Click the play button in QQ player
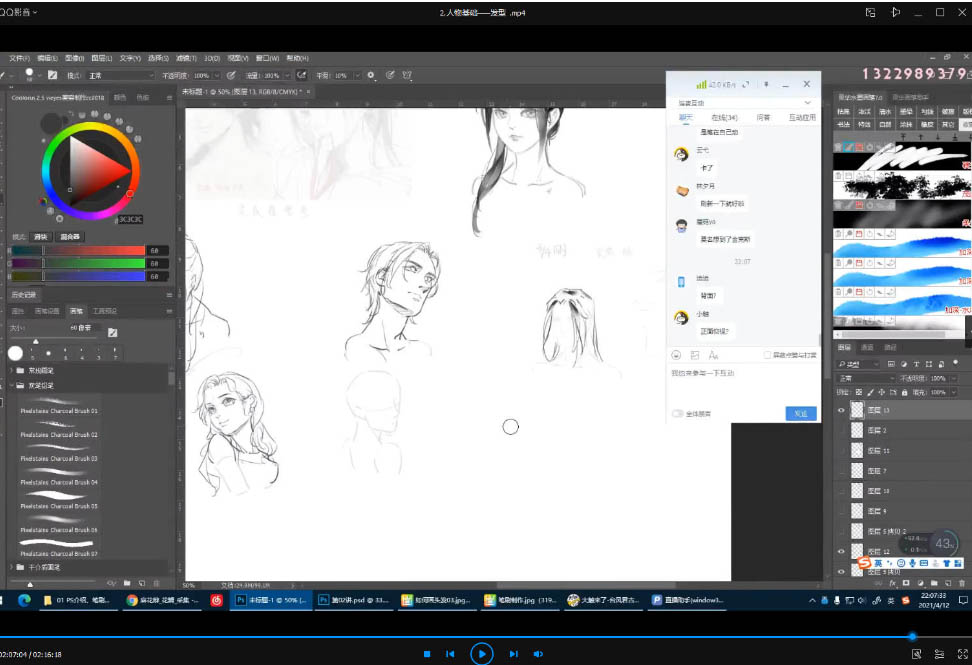The image size is (972, 665). pos(482,653)
